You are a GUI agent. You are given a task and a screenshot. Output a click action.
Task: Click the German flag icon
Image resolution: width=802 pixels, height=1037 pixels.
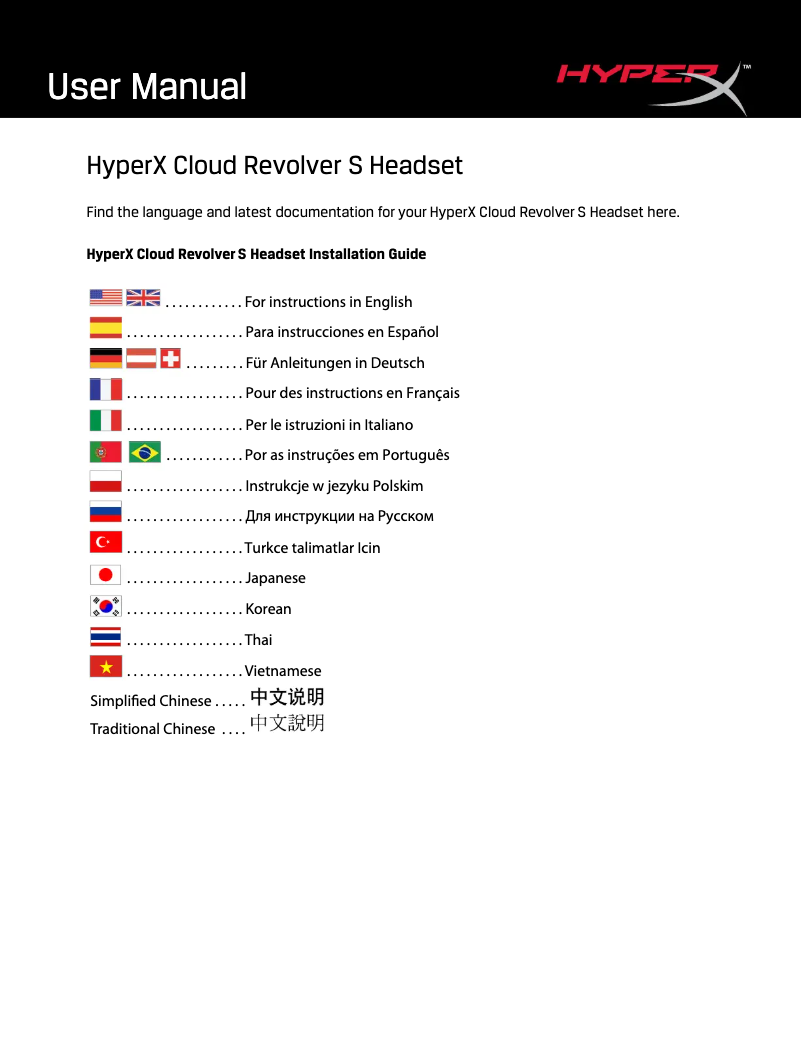tap(105, 357)
